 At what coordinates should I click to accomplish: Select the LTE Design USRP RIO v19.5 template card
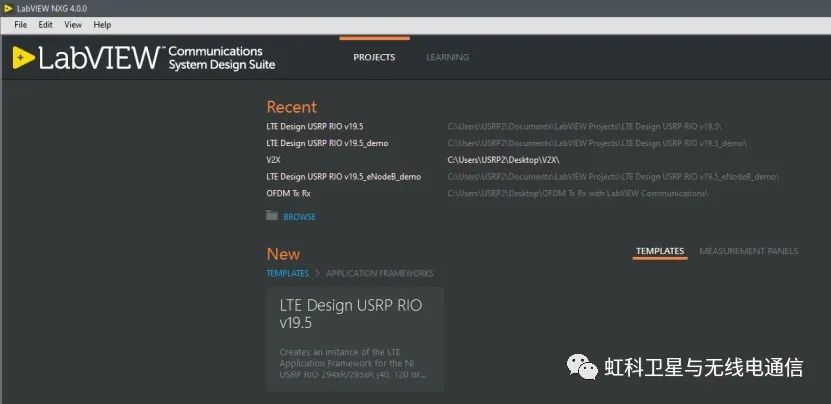355,339
